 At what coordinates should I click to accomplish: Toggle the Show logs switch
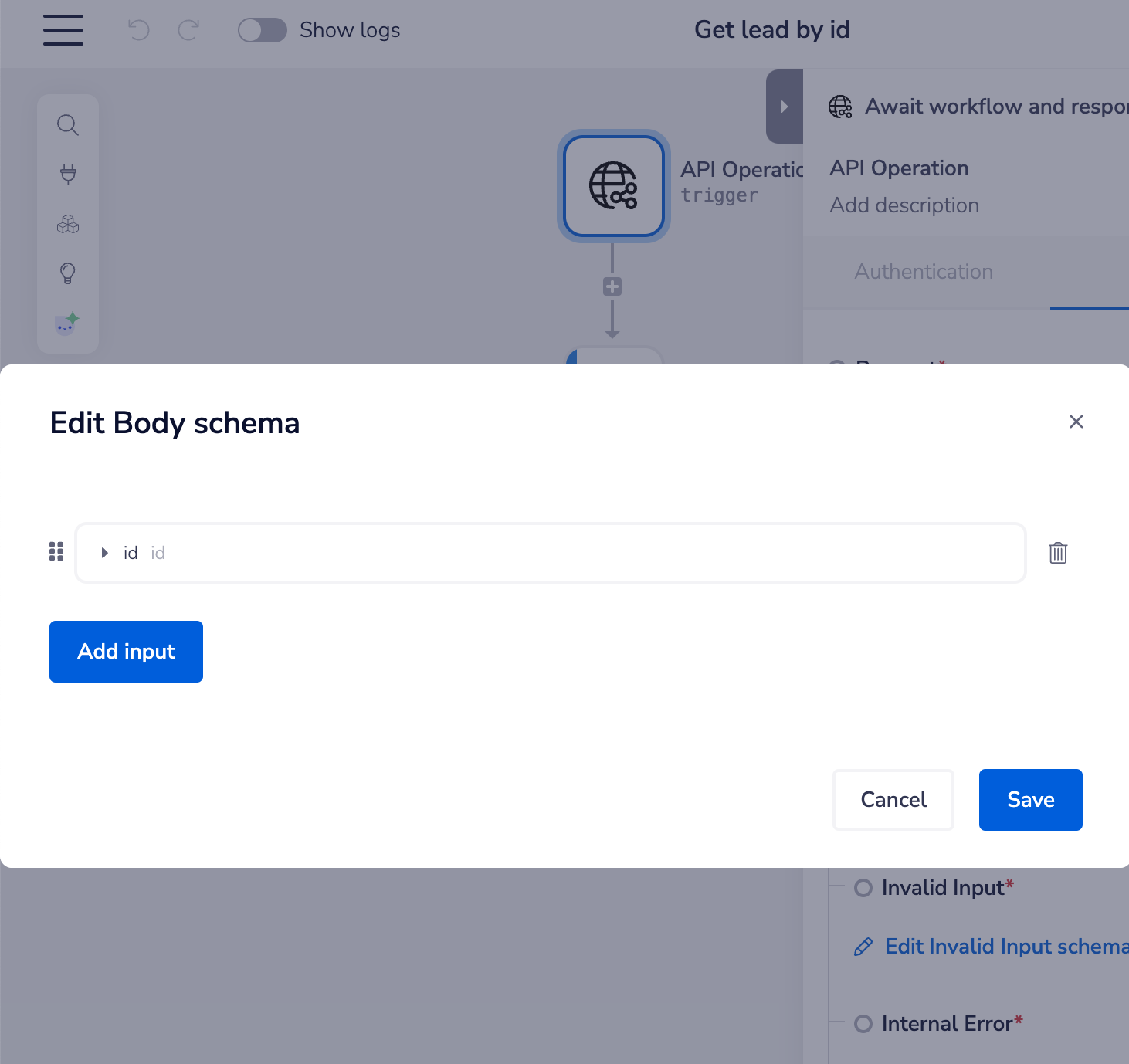(x=263, y=30)
